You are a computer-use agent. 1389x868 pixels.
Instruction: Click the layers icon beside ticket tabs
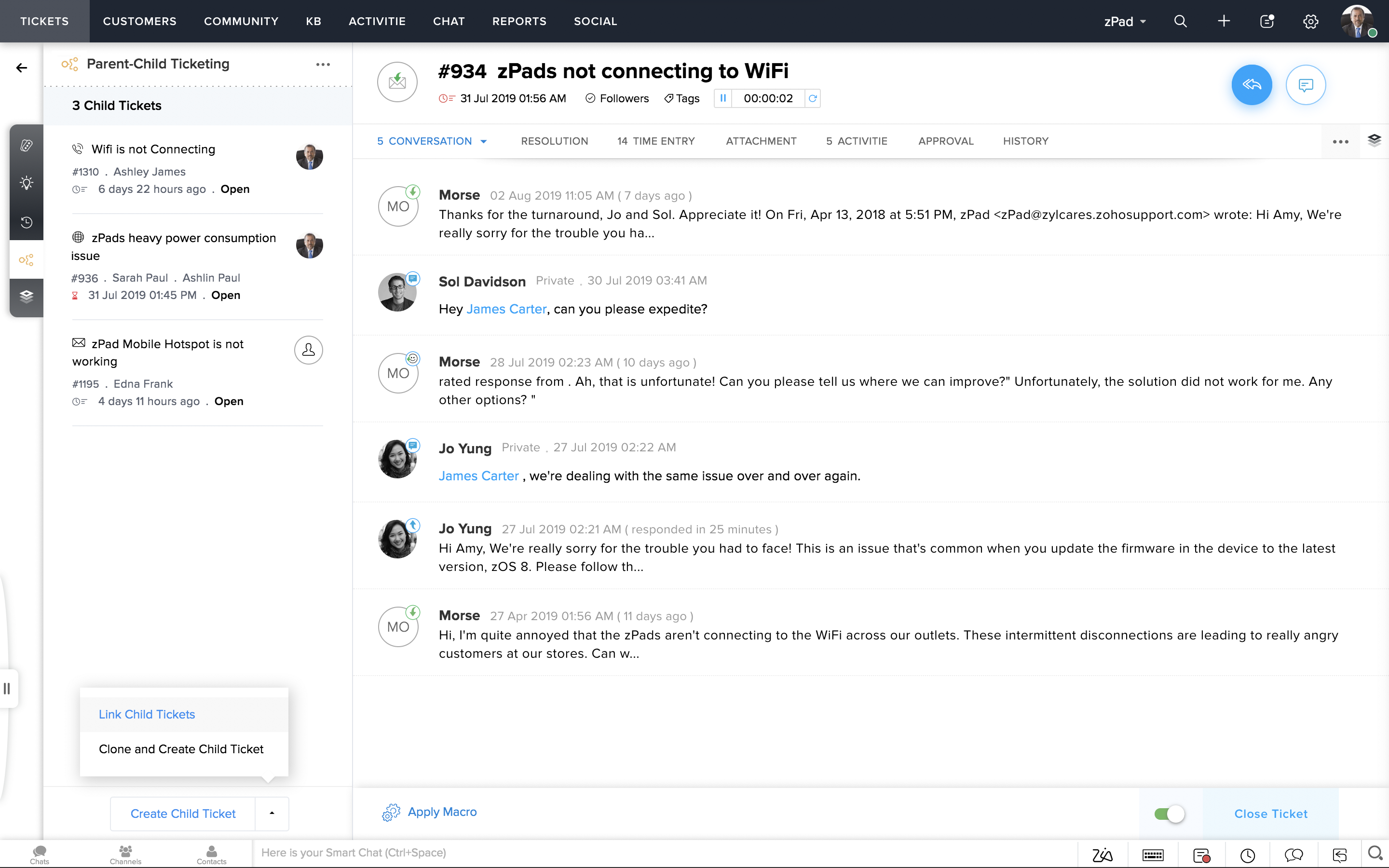coord(1374,140)
